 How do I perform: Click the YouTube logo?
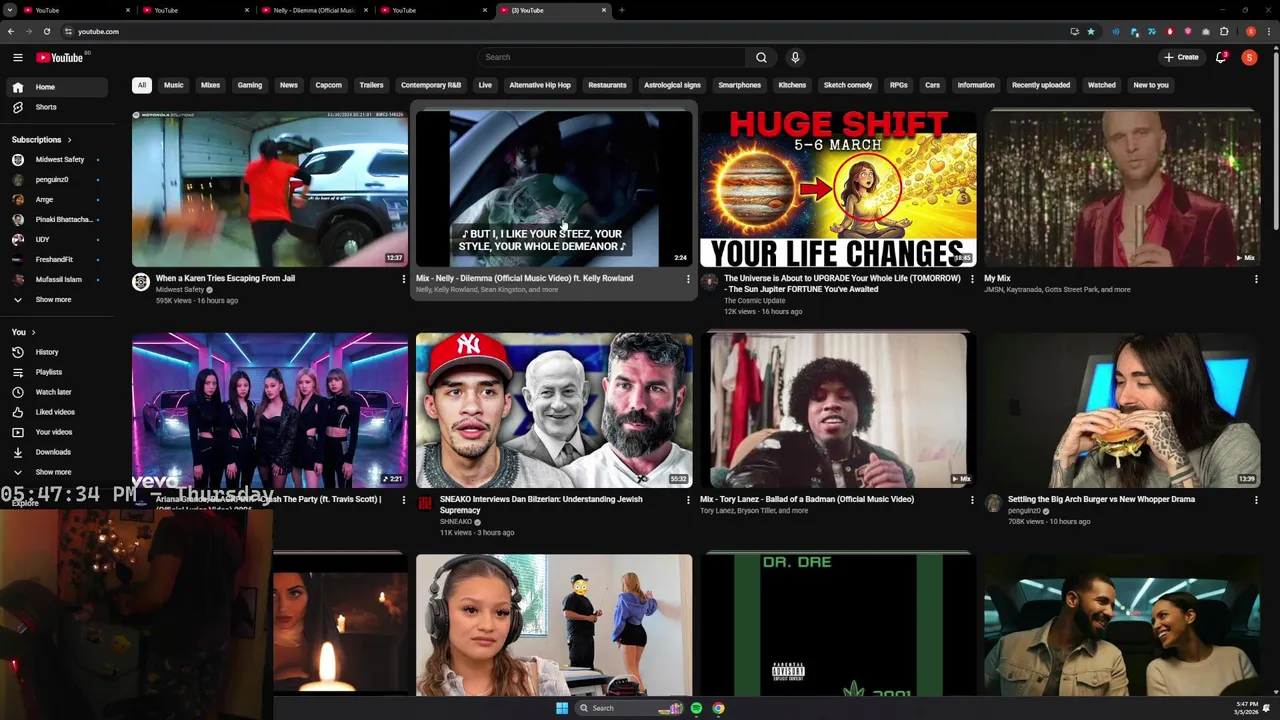tap(60, 57)
